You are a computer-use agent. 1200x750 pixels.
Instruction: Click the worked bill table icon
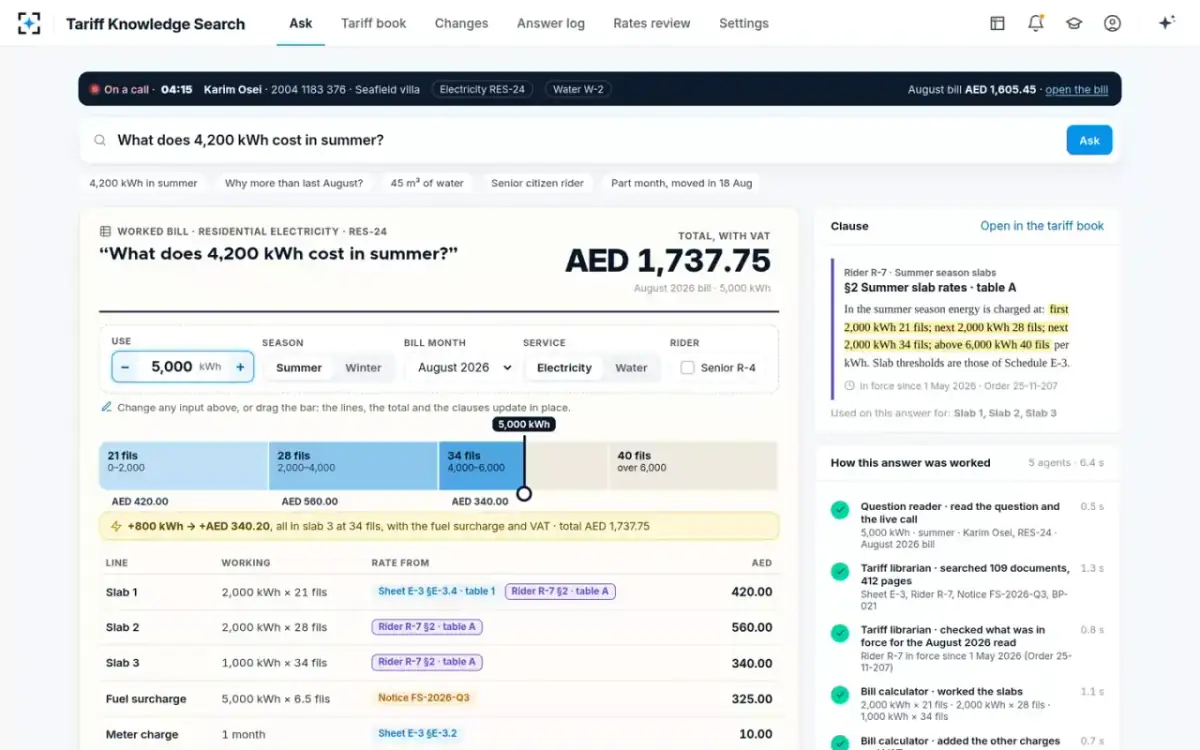pyautogui.click(x=105, y=231)
